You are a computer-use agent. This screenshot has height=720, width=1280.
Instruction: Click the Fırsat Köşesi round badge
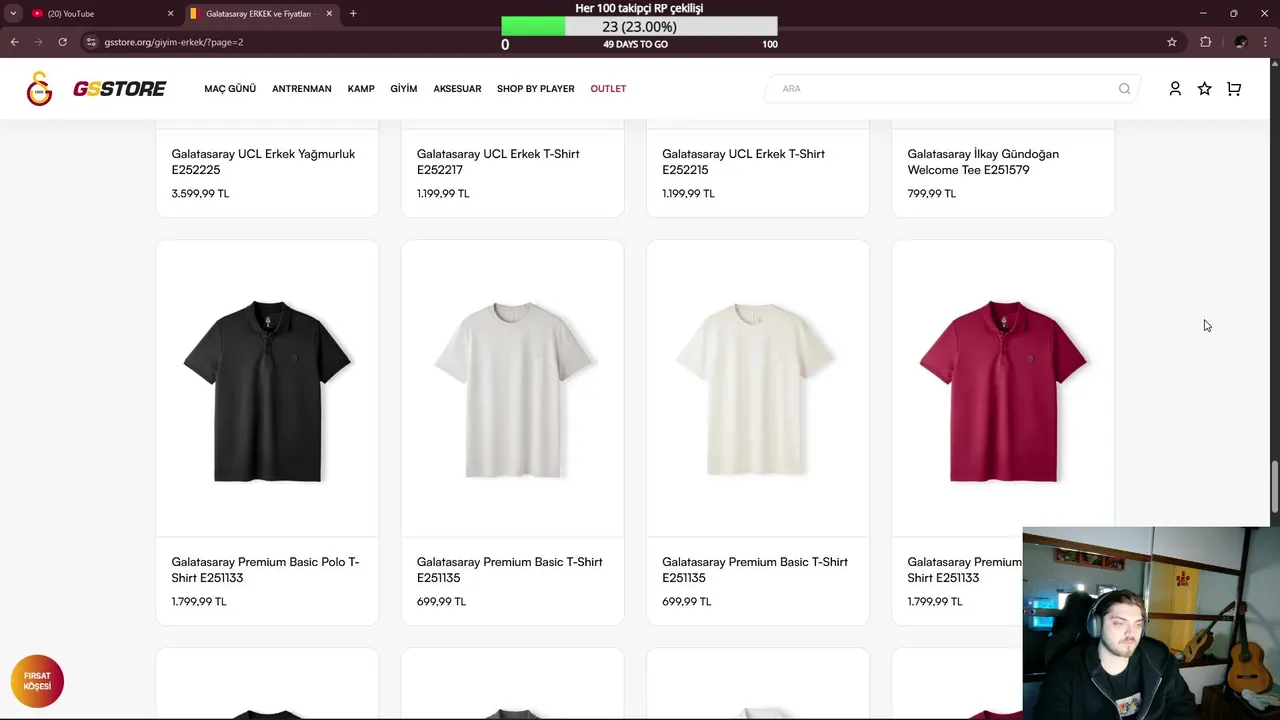coord(37,681)
